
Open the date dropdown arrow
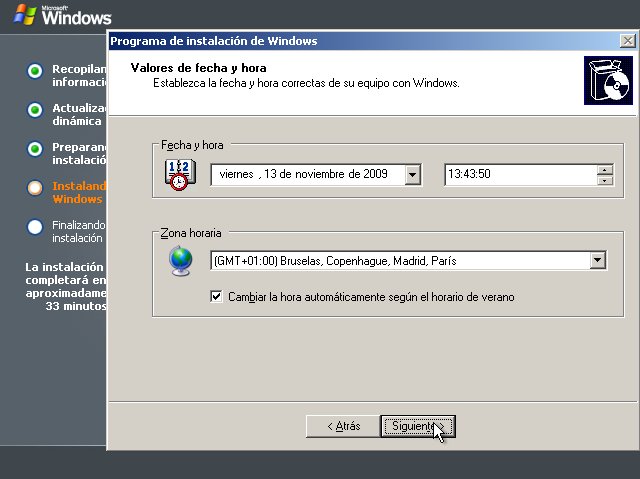click(x=413, y=175)
